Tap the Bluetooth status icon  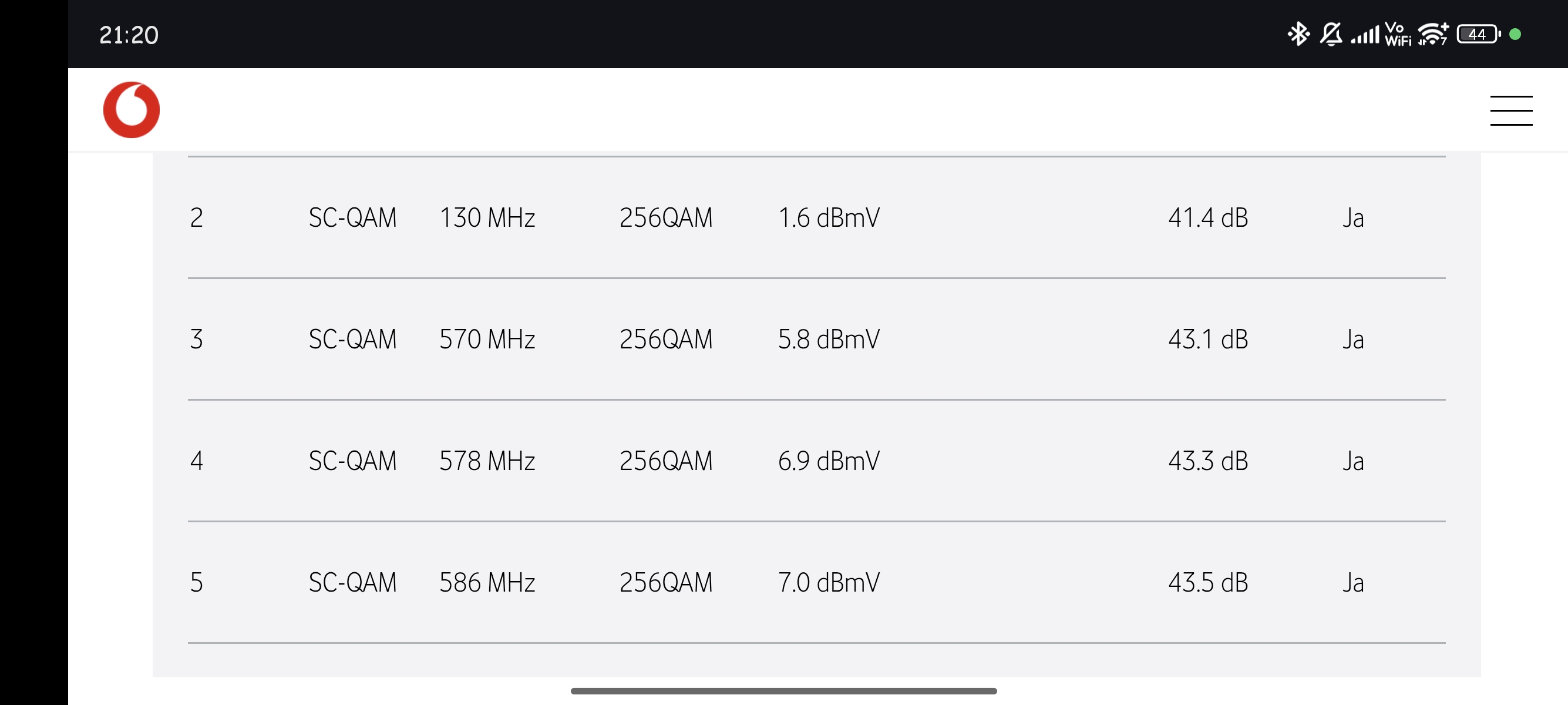point(1298,34)
